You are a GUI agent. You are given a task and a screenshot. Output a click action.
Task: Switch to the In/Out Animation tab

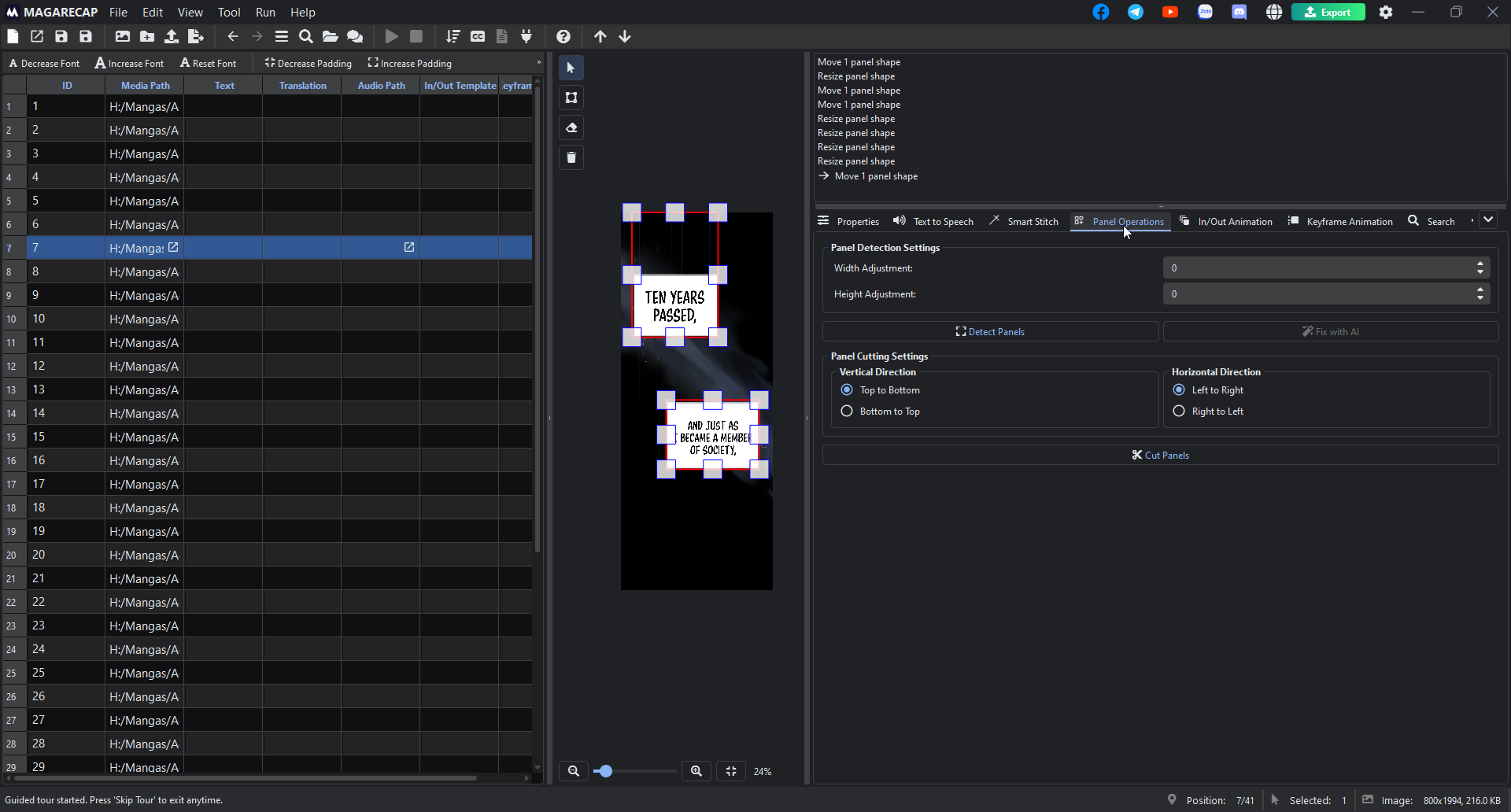(x=1225, y=221)
